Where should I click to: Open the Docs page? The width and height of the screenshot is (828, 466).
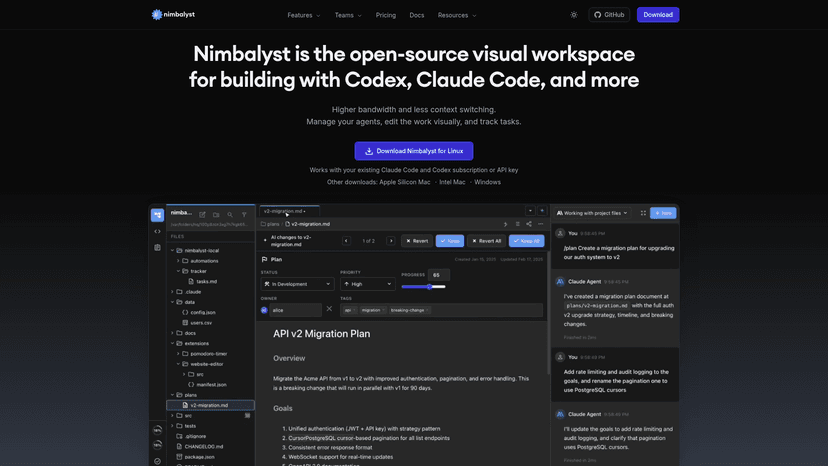point(417,15)
